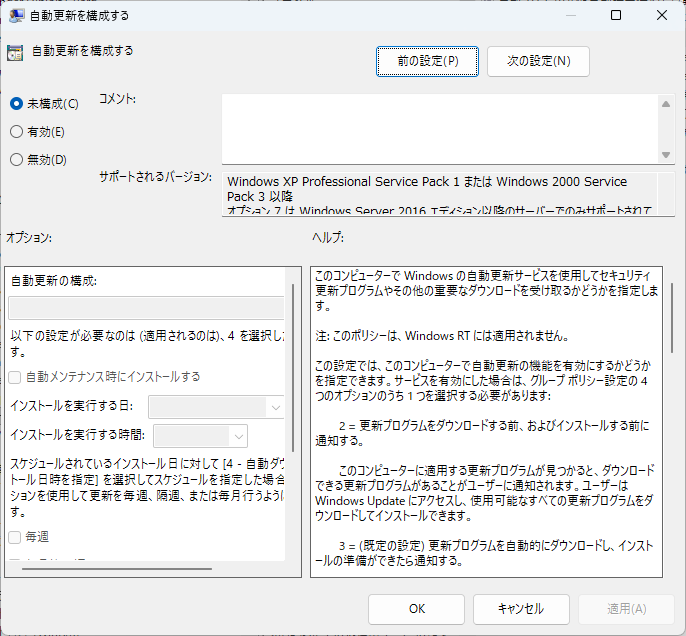Close the 自動更新を構成する dialog

click(x=662, y=16)
